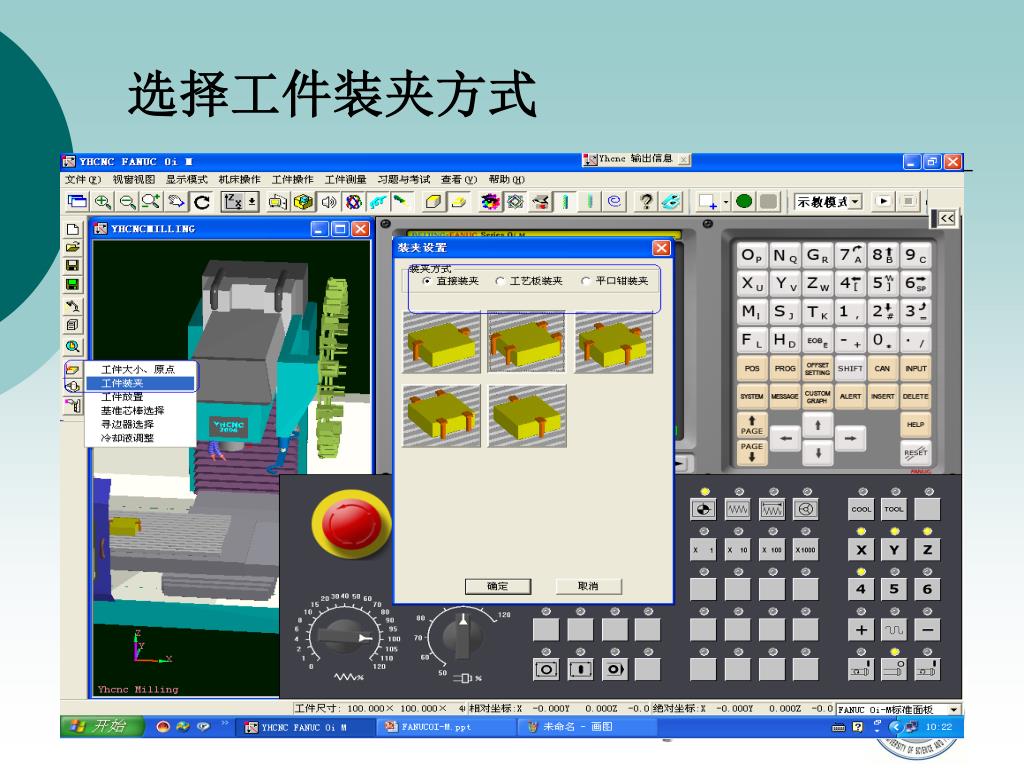Click the speaker sound toolbar icon
The image size is (1024, 768).
[x=329, y=202]
